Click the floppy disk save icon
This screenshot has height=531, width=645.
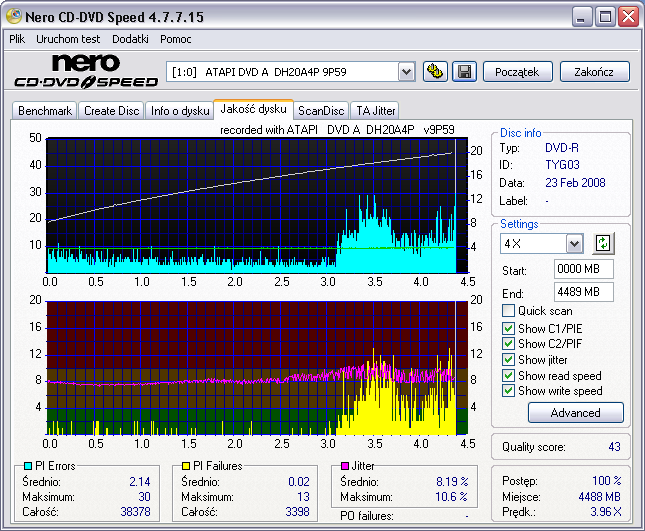(464, 72)
